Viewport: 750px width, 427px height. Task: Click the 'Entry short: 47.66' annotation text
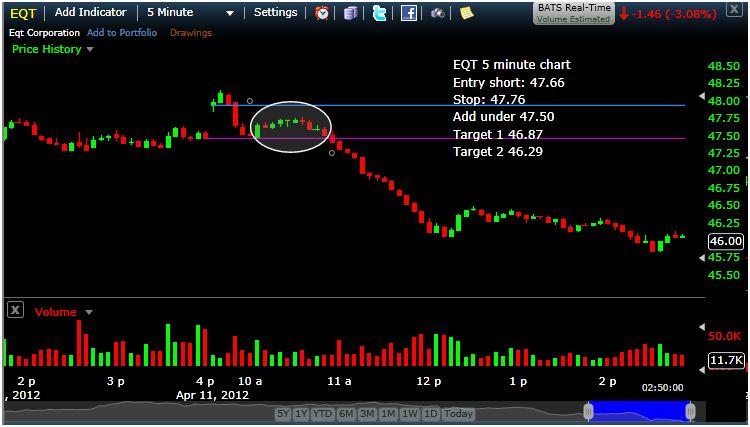(509, 83)
